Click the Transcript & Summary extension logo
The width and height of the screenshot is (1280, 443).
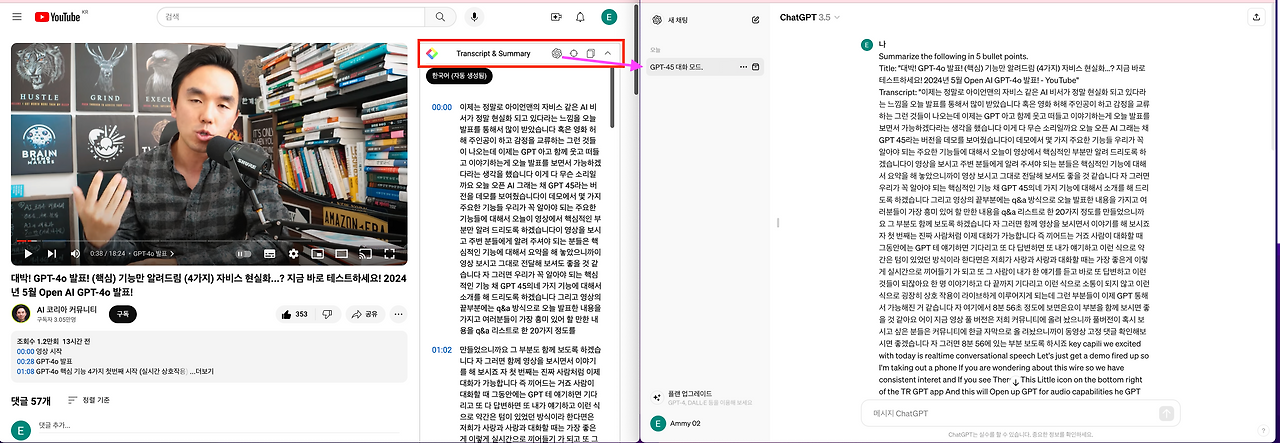pyautogui.click(x=432, y=52)
